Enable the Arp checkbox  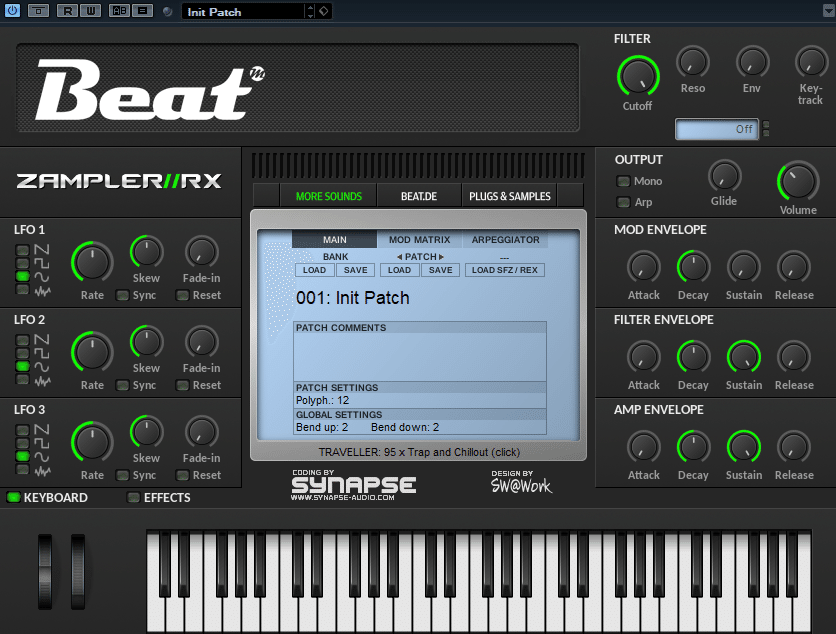(623, 202)
